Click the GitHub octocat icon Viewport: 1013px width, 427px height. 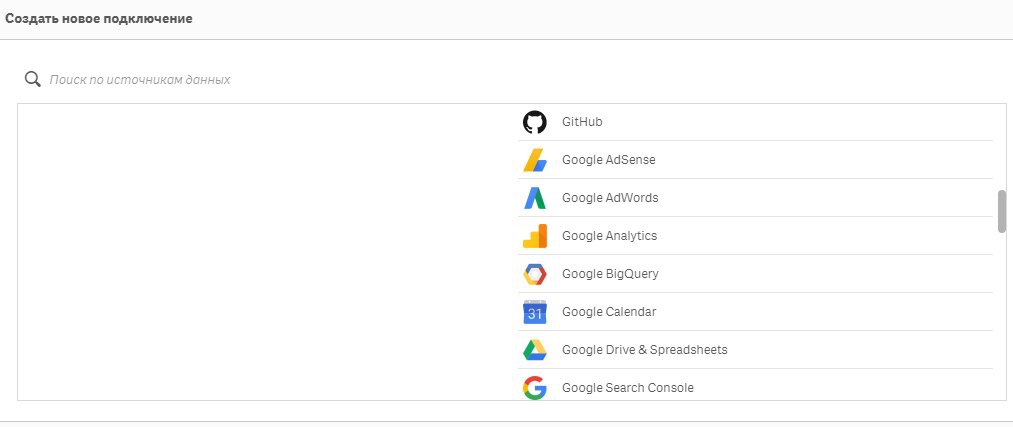tap(534, 122)
